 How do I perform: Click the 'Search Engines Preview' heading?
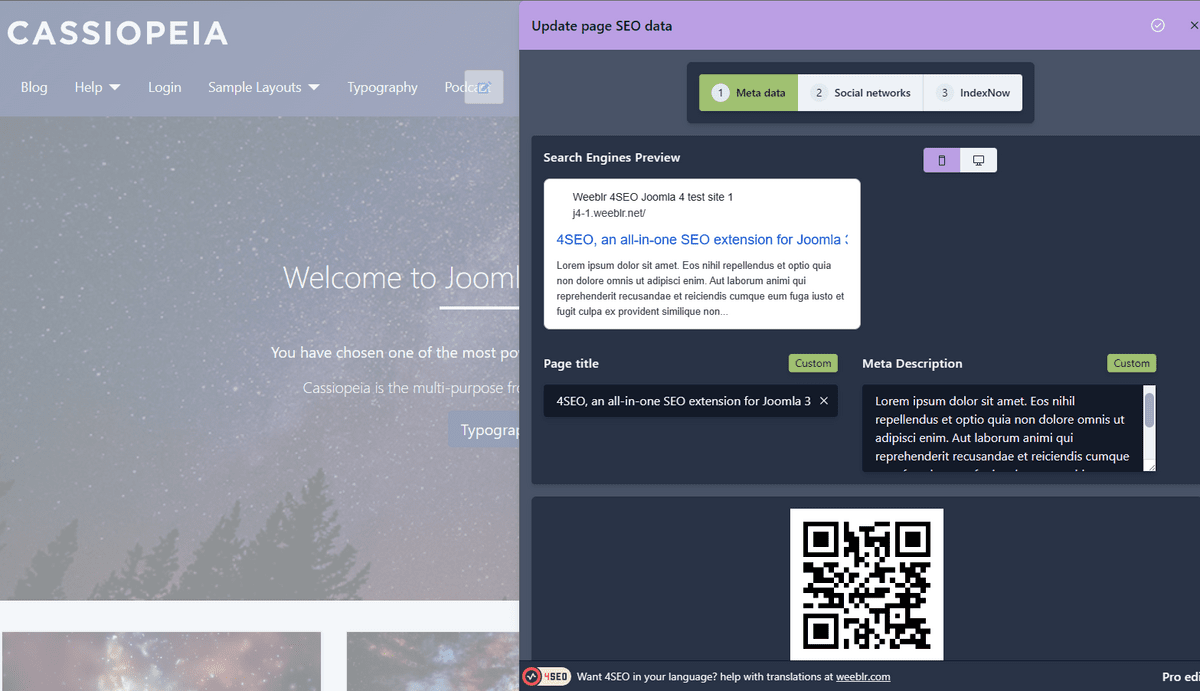[x=612, y=157]
